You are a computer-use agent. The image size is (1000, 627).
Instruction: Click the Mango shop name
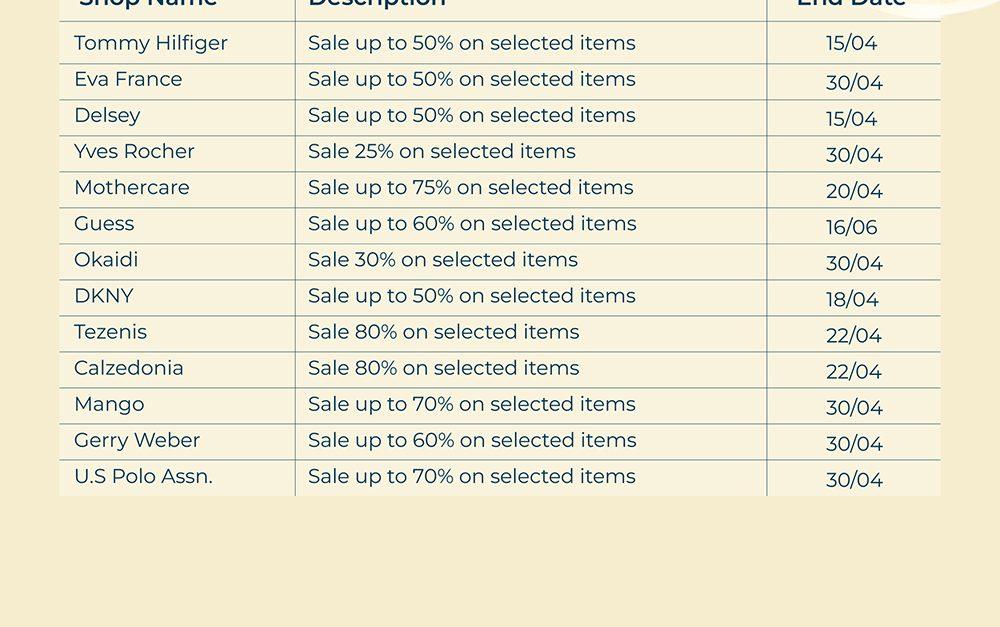coord(109,404)
